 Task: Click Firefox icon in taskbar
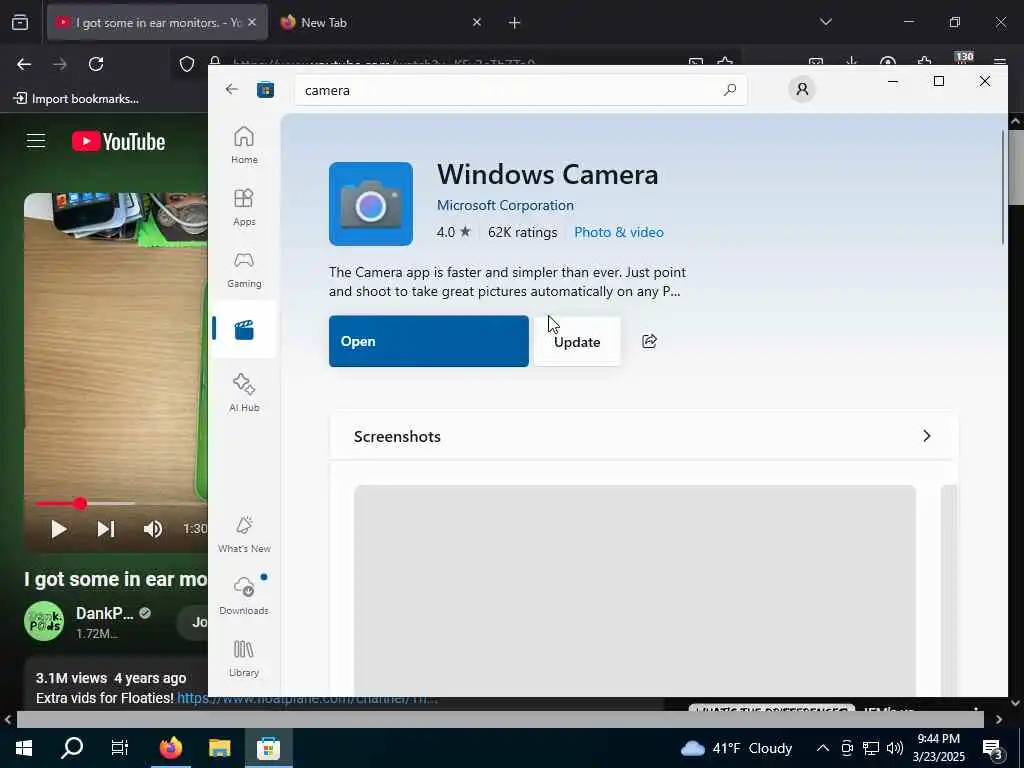click(x=170, y=748)
